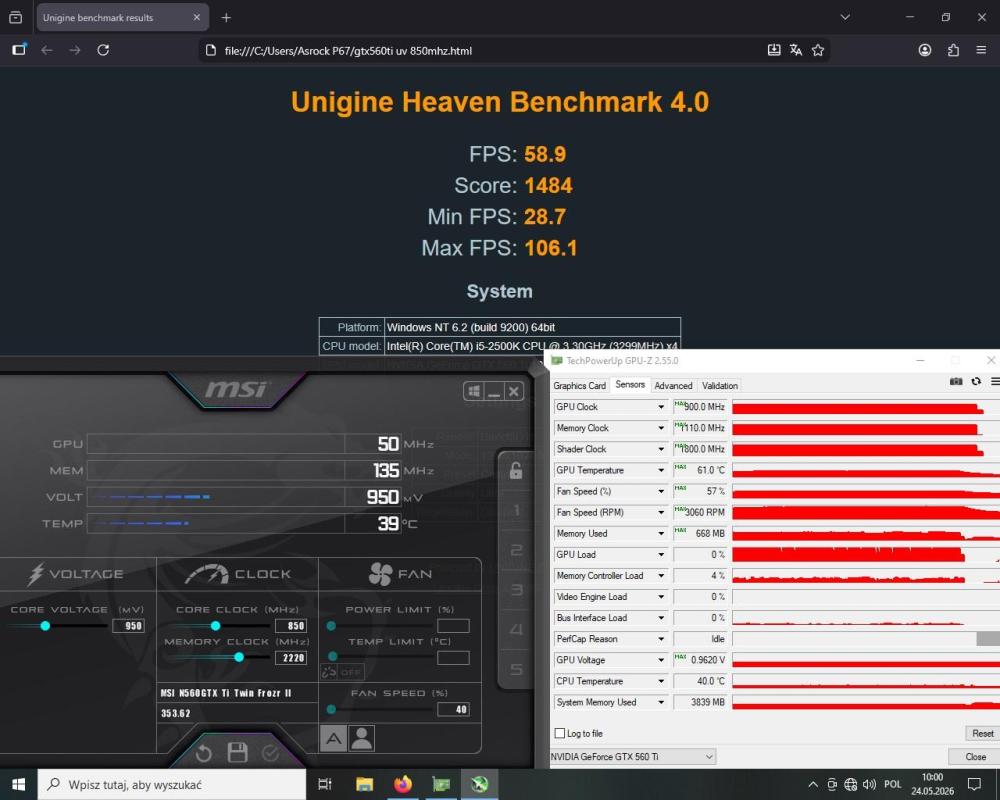This screenshot has height=800, width=1000.
Task: Adjust the core clock slider handle
Action: point(216,626)
